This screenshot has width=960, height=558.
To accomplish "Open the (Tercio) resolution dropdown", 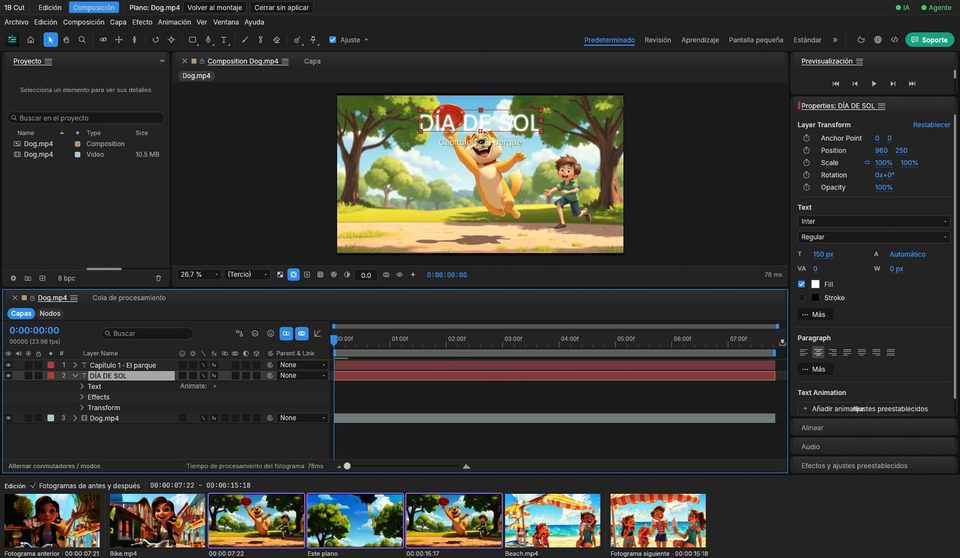I will pyautogui.click(x=247, y=274).
